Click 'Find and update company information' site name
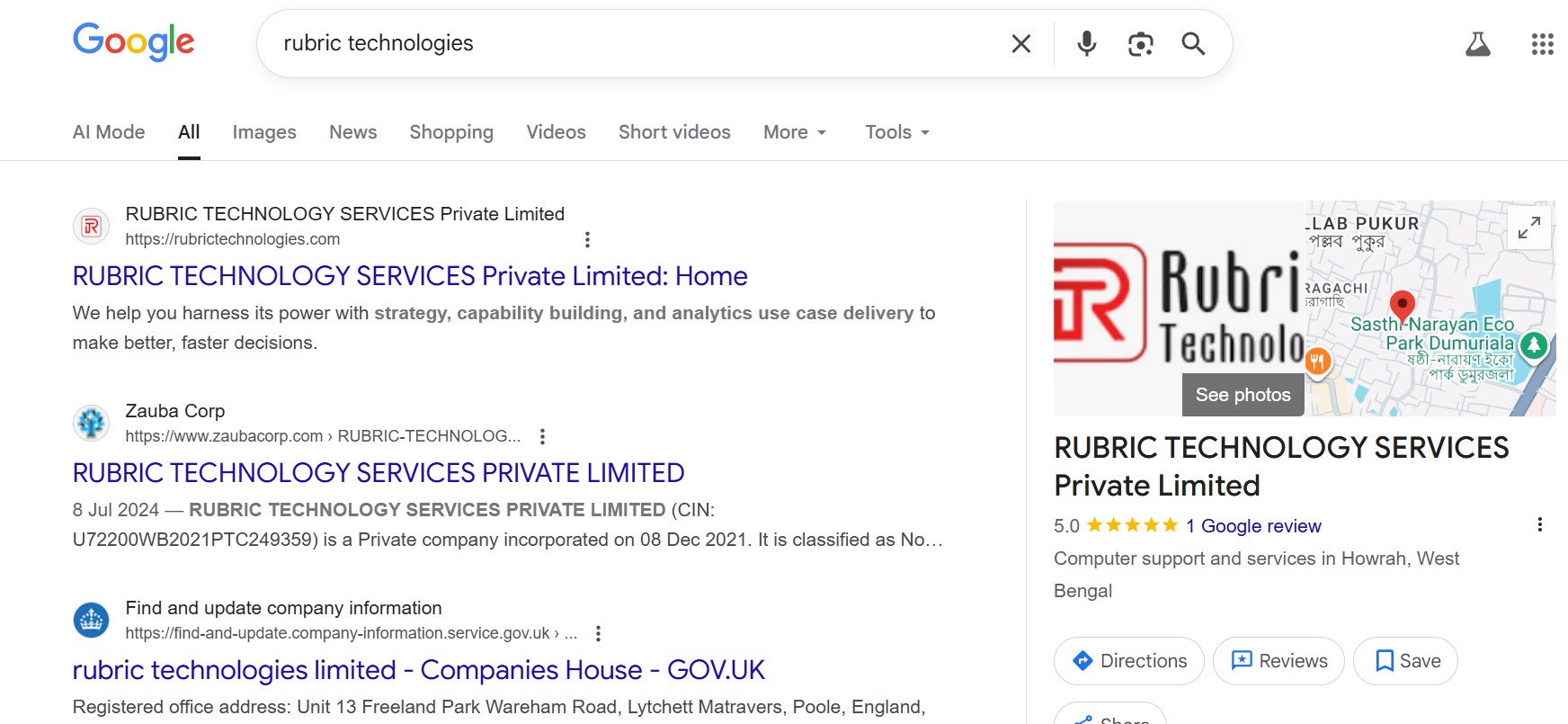Image resolution: width=1568 pixels, height=724 pixels. tap(284, 608)
